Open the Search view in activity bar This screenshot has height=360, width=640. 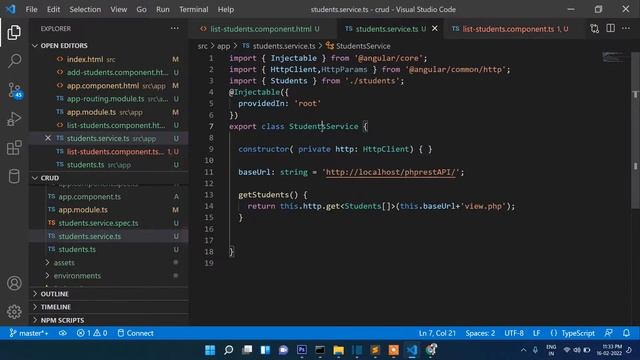coord(14,61)
